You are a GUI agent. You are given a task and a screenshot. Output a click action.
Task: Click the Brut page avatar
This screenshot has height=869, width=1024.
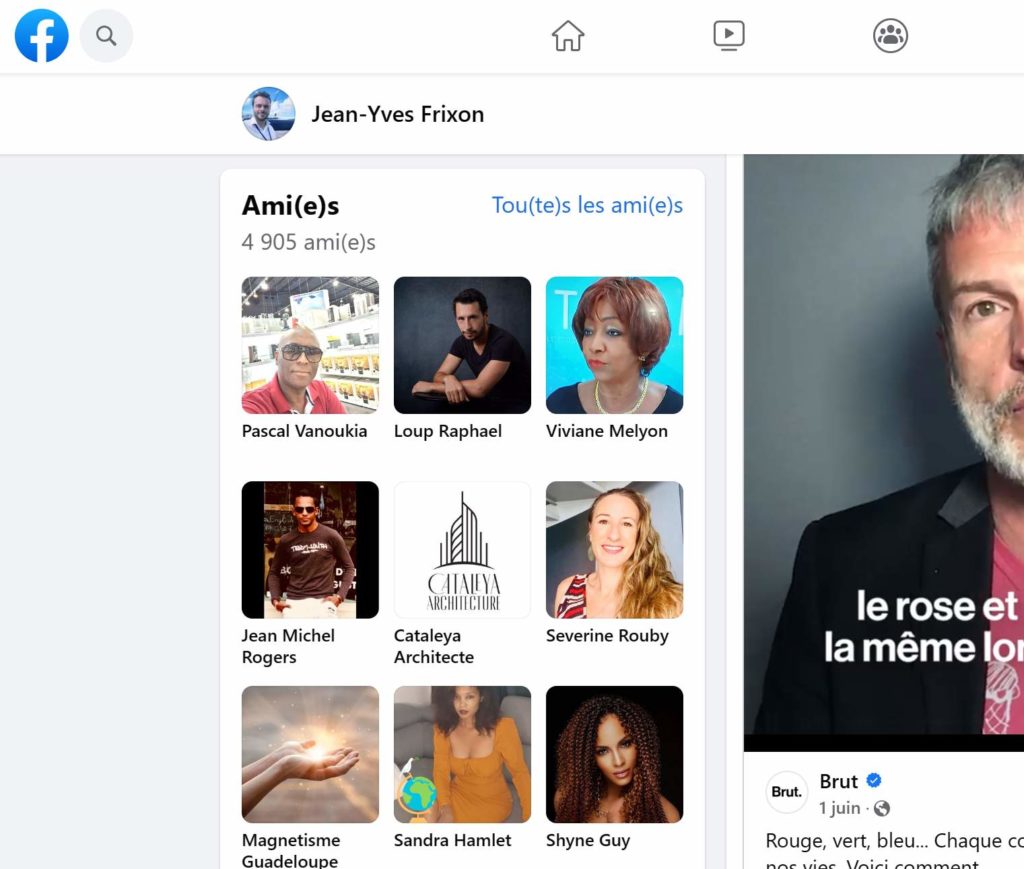(786, 791)
